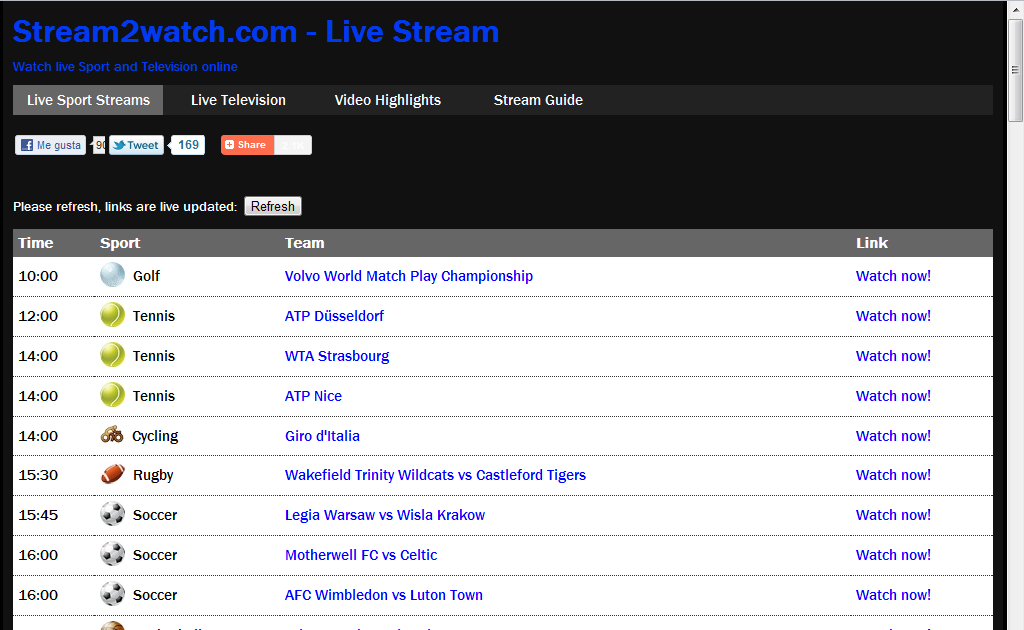Viewport: 1024px width, 630px height.
Task: Click the cycling icon in Giro d'Italia row
Action: 112,435
